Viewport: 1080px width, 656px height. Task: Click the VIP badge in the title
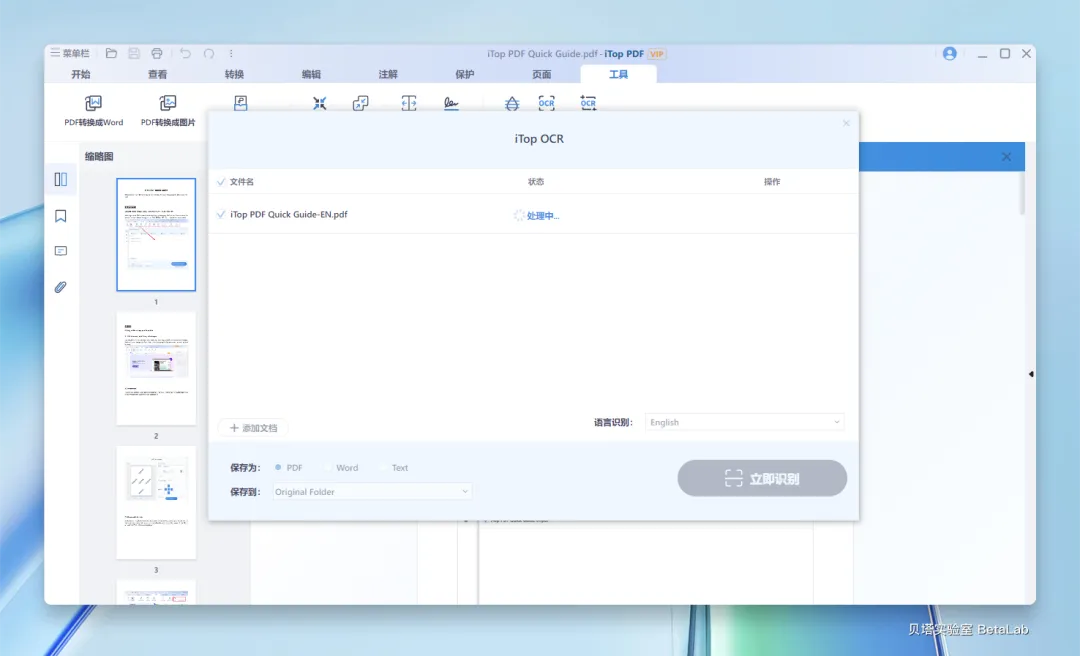click(656, 54)
